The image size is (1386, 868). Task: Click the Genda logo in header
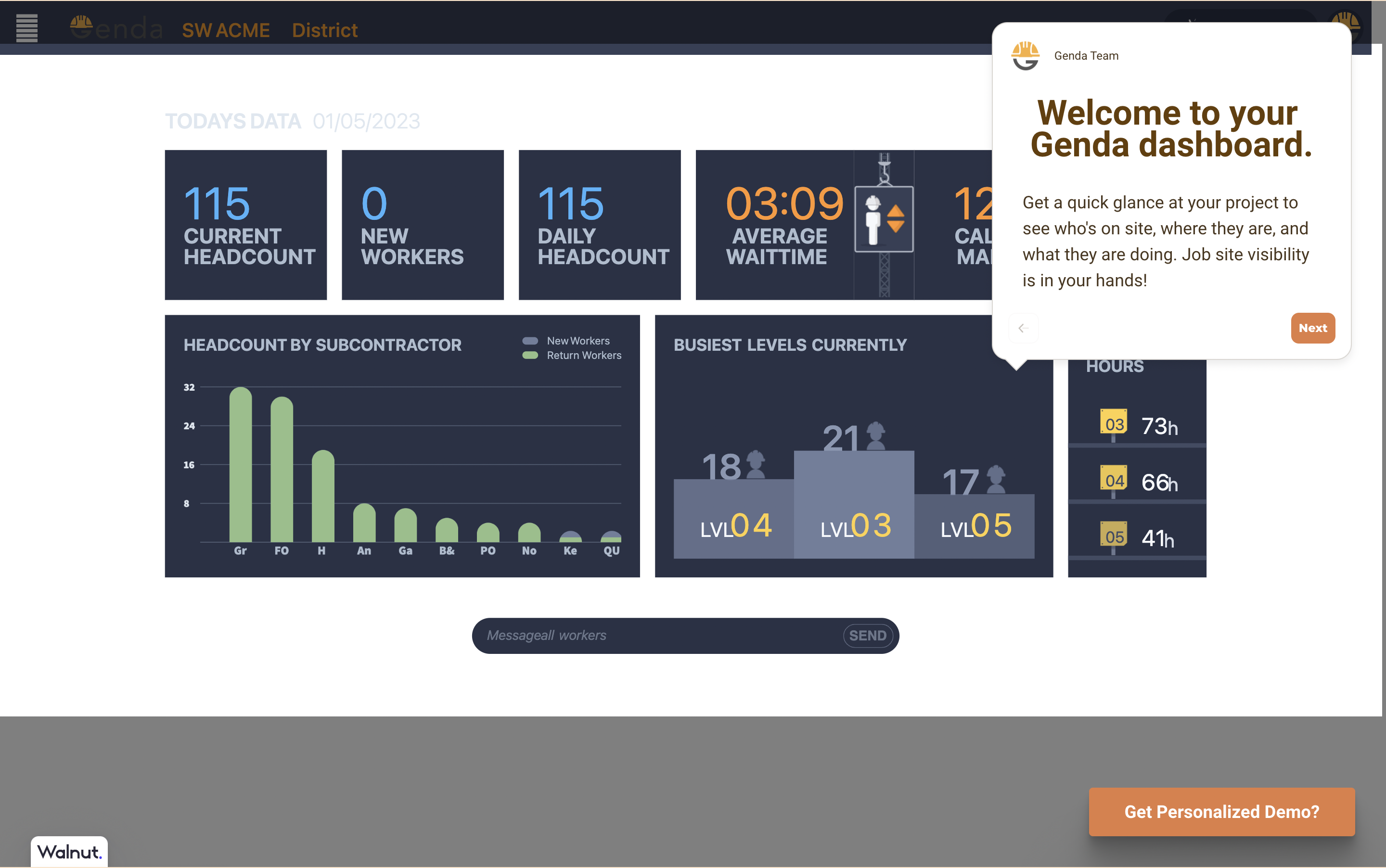116,28
